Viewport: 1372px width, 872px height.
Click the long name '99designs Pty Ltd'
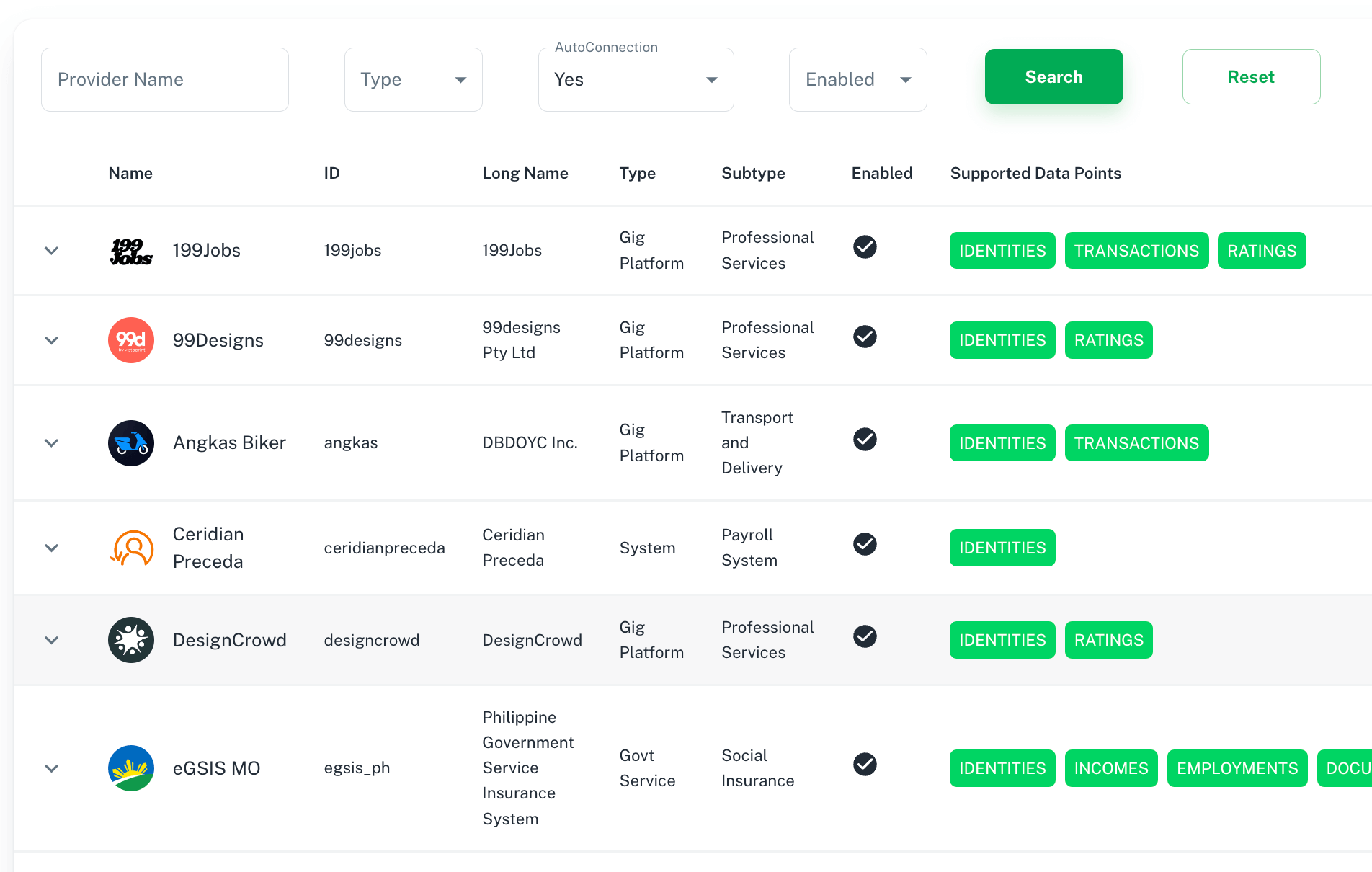(x=521, y=340)
